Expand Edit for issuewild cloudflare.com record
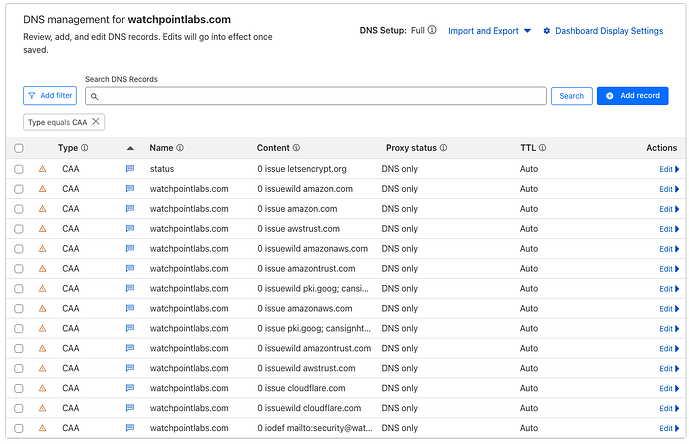The image size is (689, 444). [x=668, y=408]
